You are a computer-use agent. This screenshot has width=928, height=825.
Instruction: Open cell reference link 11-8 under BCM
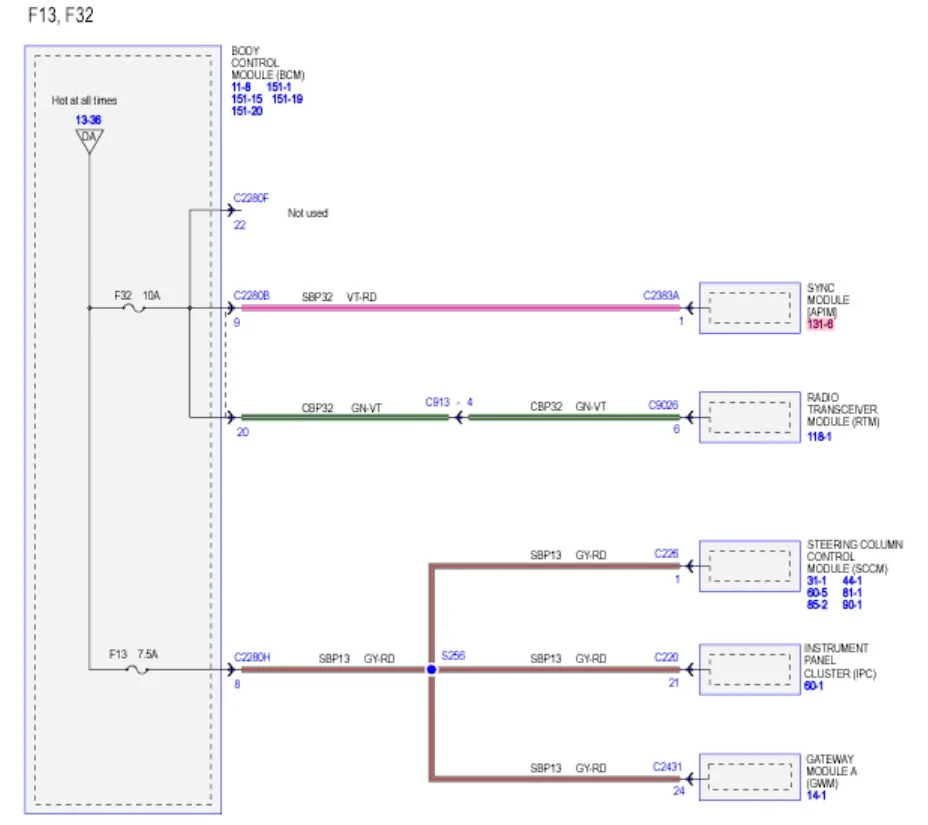(241, 87)
